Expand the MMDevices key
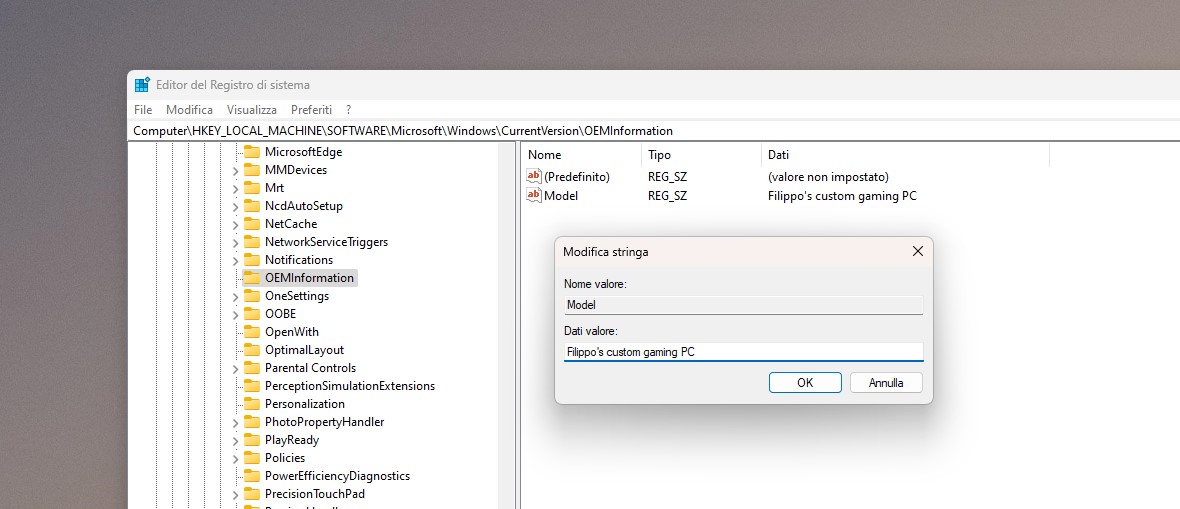The width and height of the screenshot is (1180, 509). click(236, 171)
